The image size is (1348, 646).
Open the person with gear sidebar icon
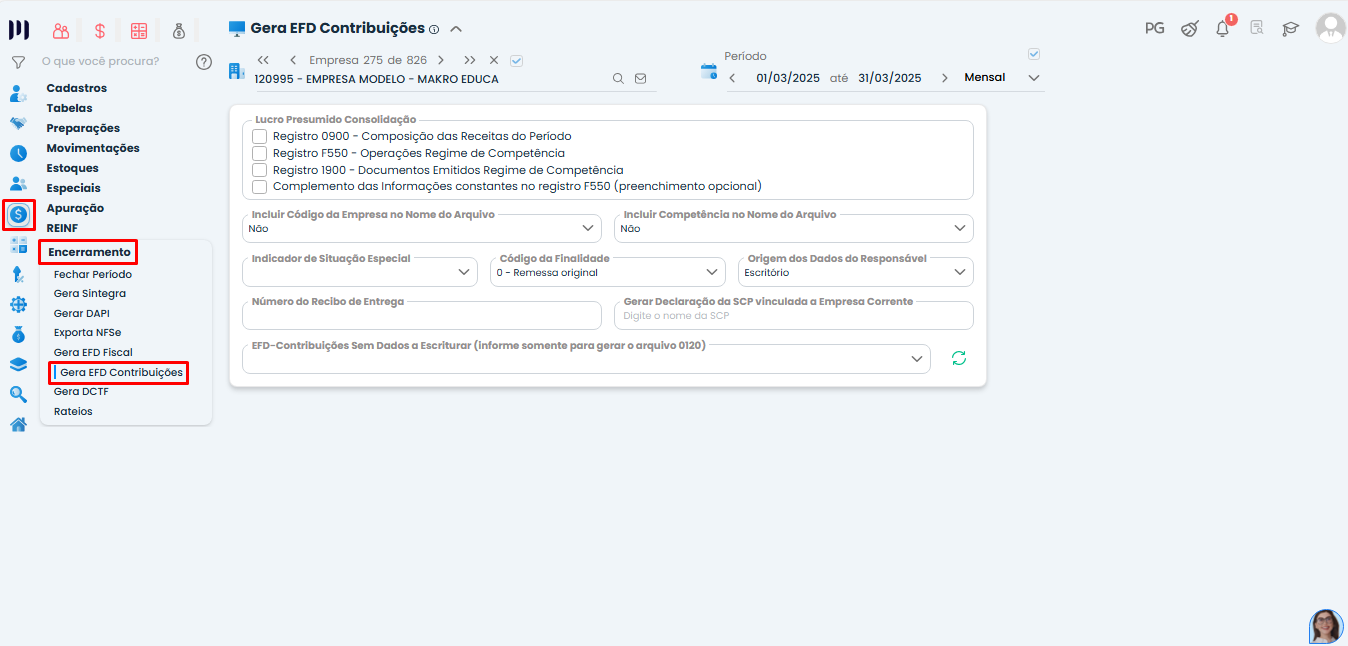point(18,94)
